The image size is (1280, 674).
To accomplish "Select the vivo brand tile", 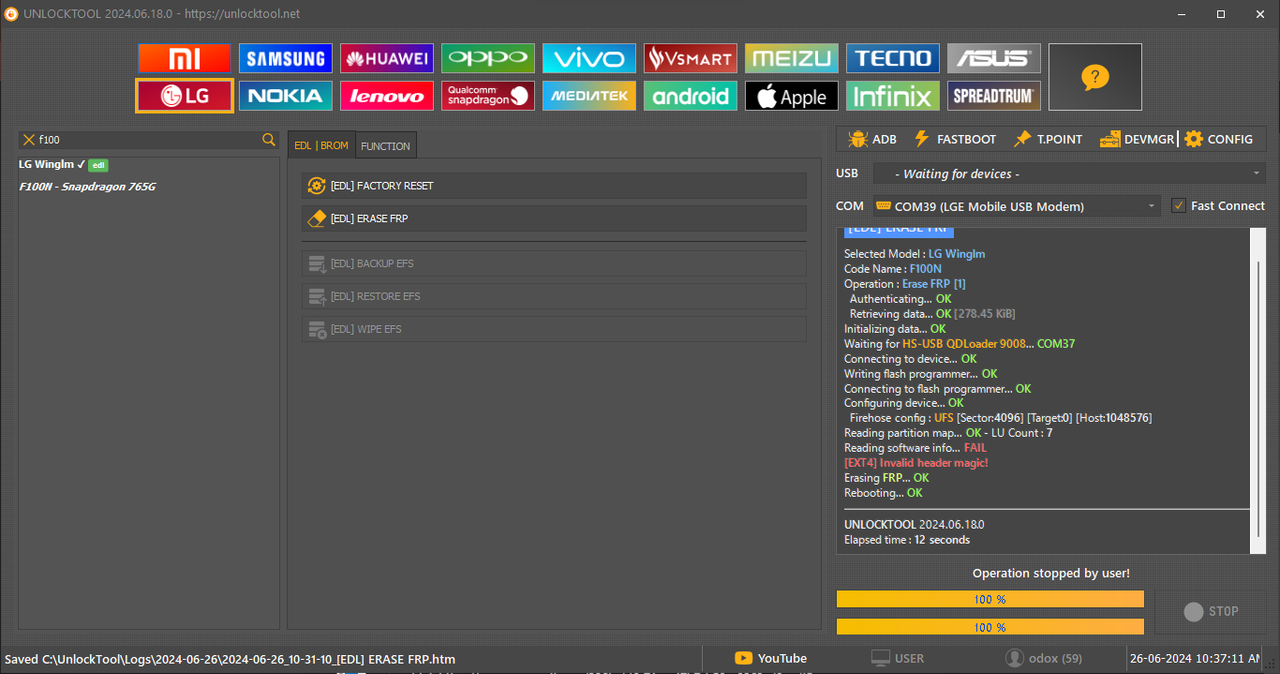I will point(589,58).
